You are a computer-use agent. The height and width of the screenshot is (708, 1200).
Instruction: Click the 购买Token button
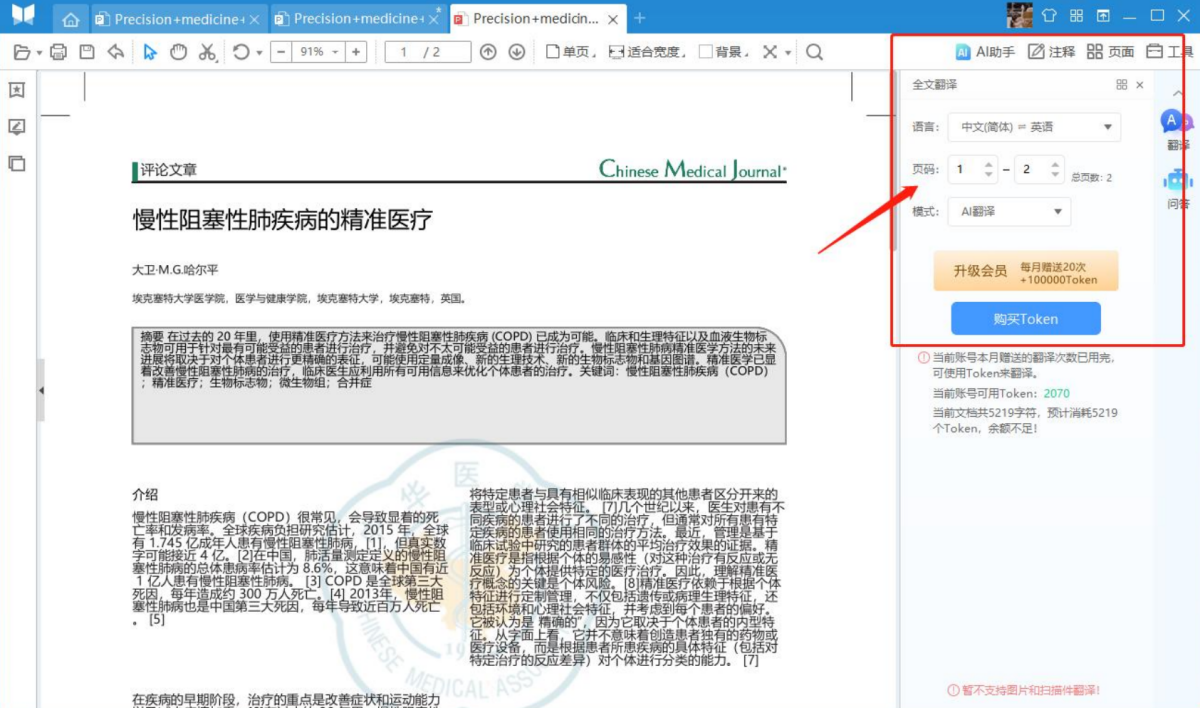(1026, 319)
